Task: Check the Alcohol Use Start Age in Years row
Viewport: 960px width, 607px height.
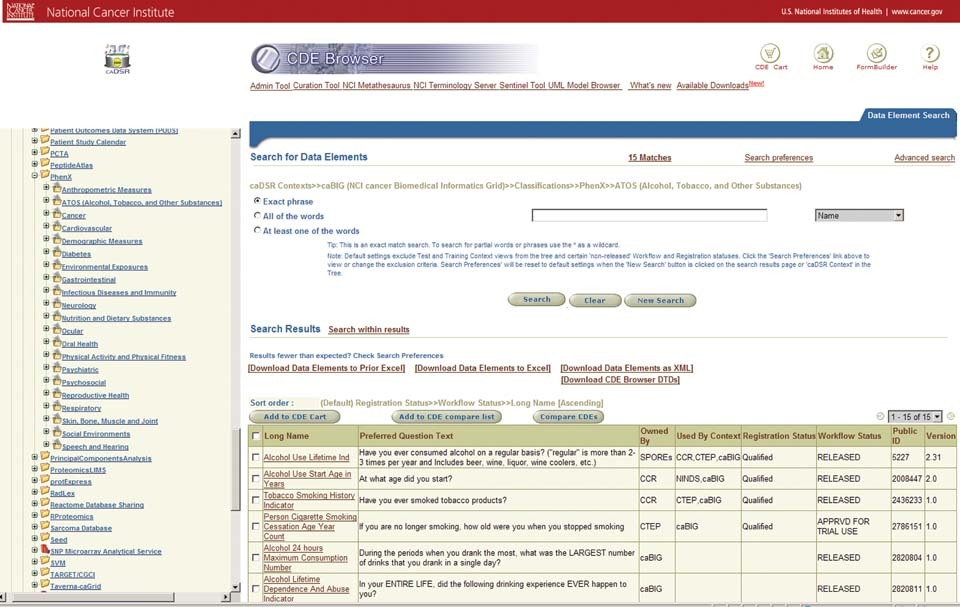Action: (x=256, y=478)
